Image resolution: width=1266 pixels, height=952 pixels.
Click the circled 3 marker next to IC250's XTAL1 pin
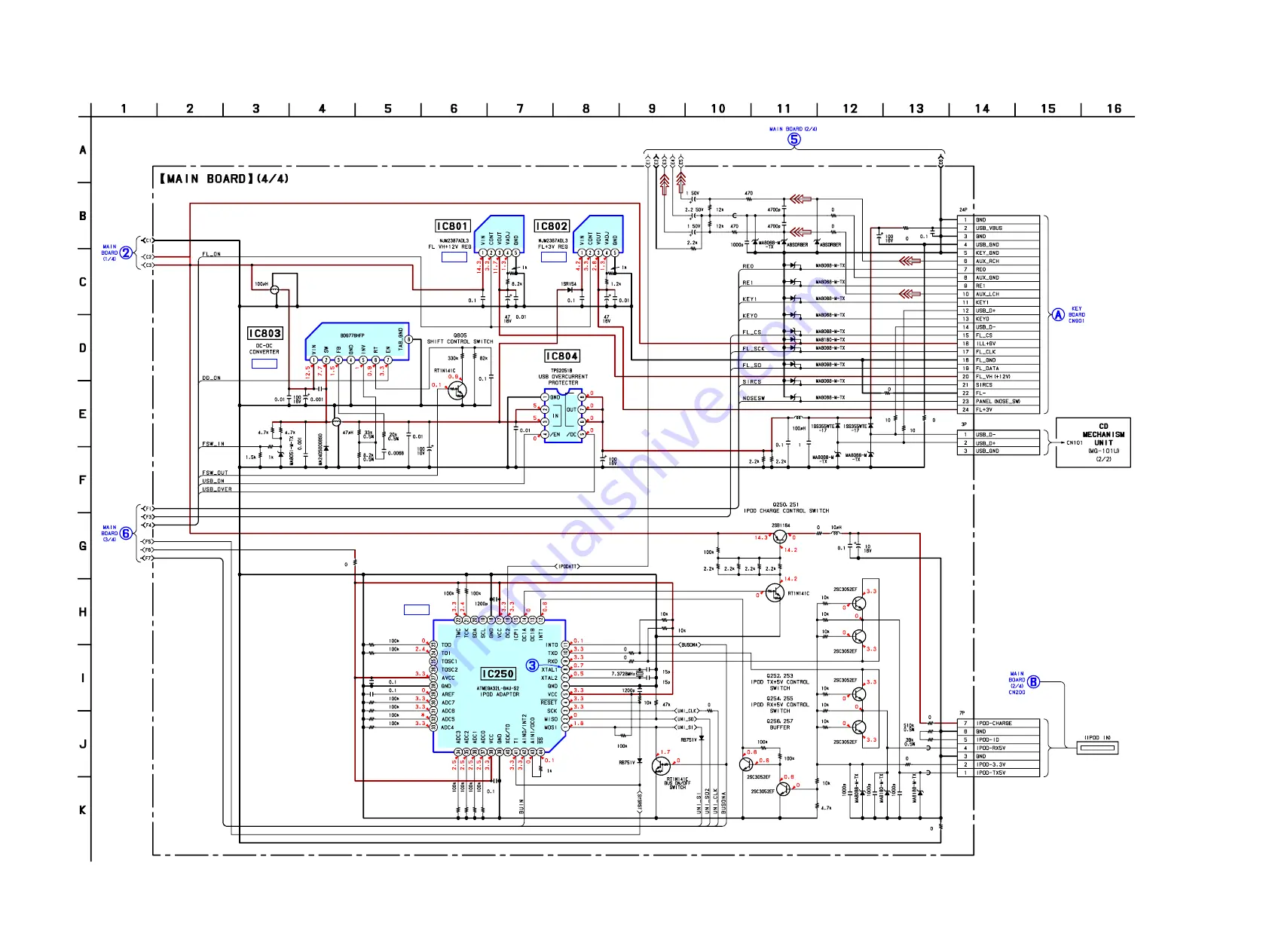coord(532,666)
